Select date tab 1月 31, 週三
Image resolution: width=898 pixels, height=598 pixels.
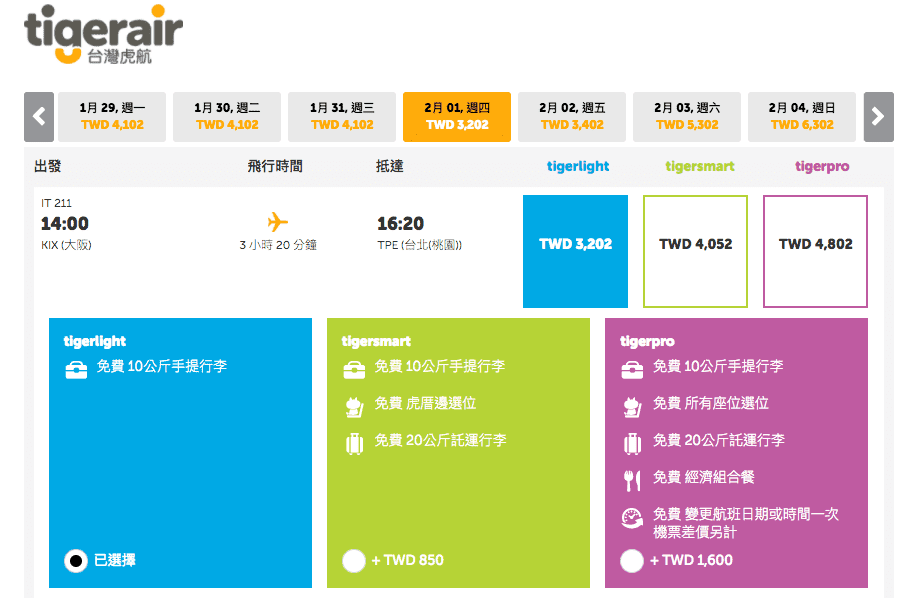point(342,117)
